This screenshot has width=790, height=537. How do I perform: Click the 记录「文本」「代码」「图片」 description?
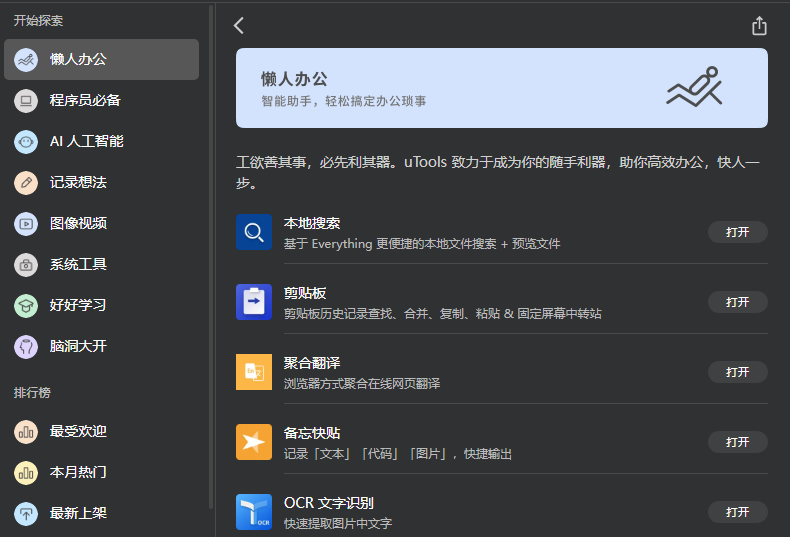coord(398,454)
